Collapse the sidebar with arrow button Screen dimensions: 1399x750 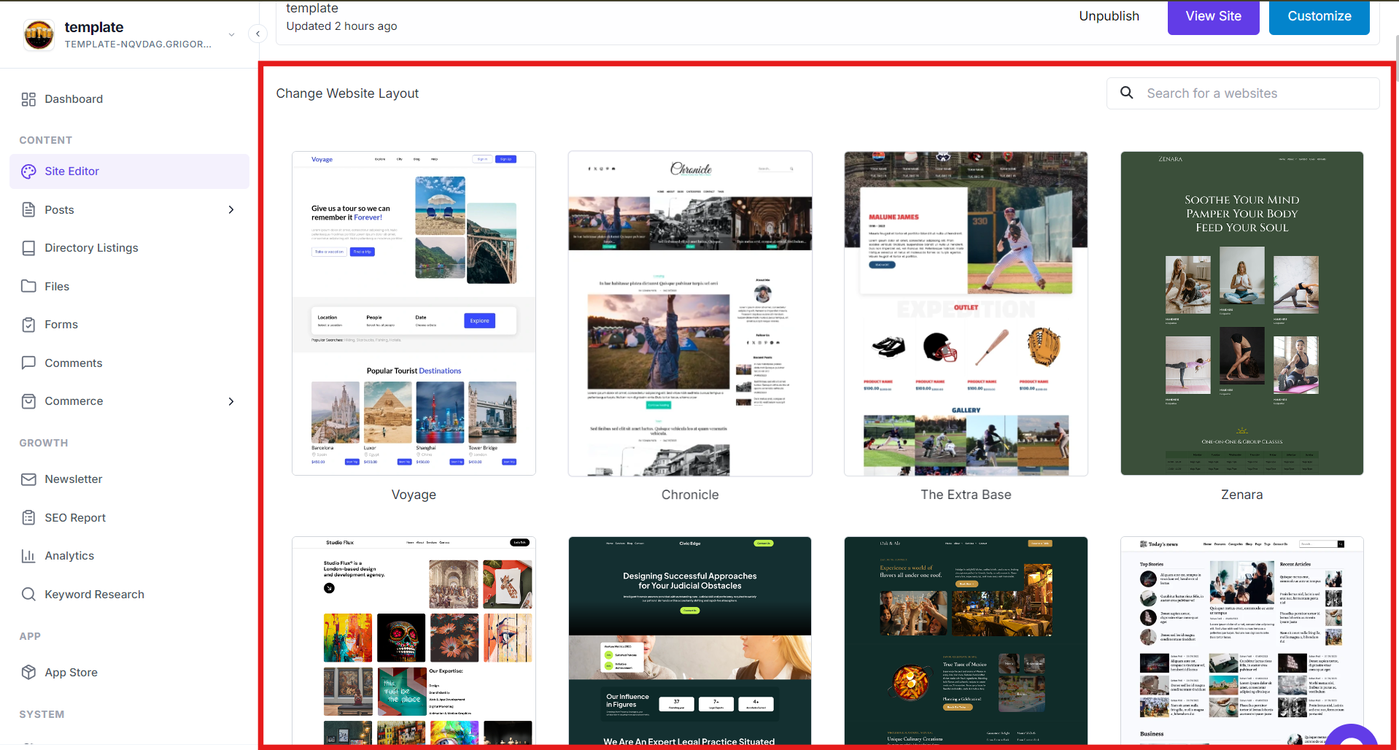click(257, 34)
